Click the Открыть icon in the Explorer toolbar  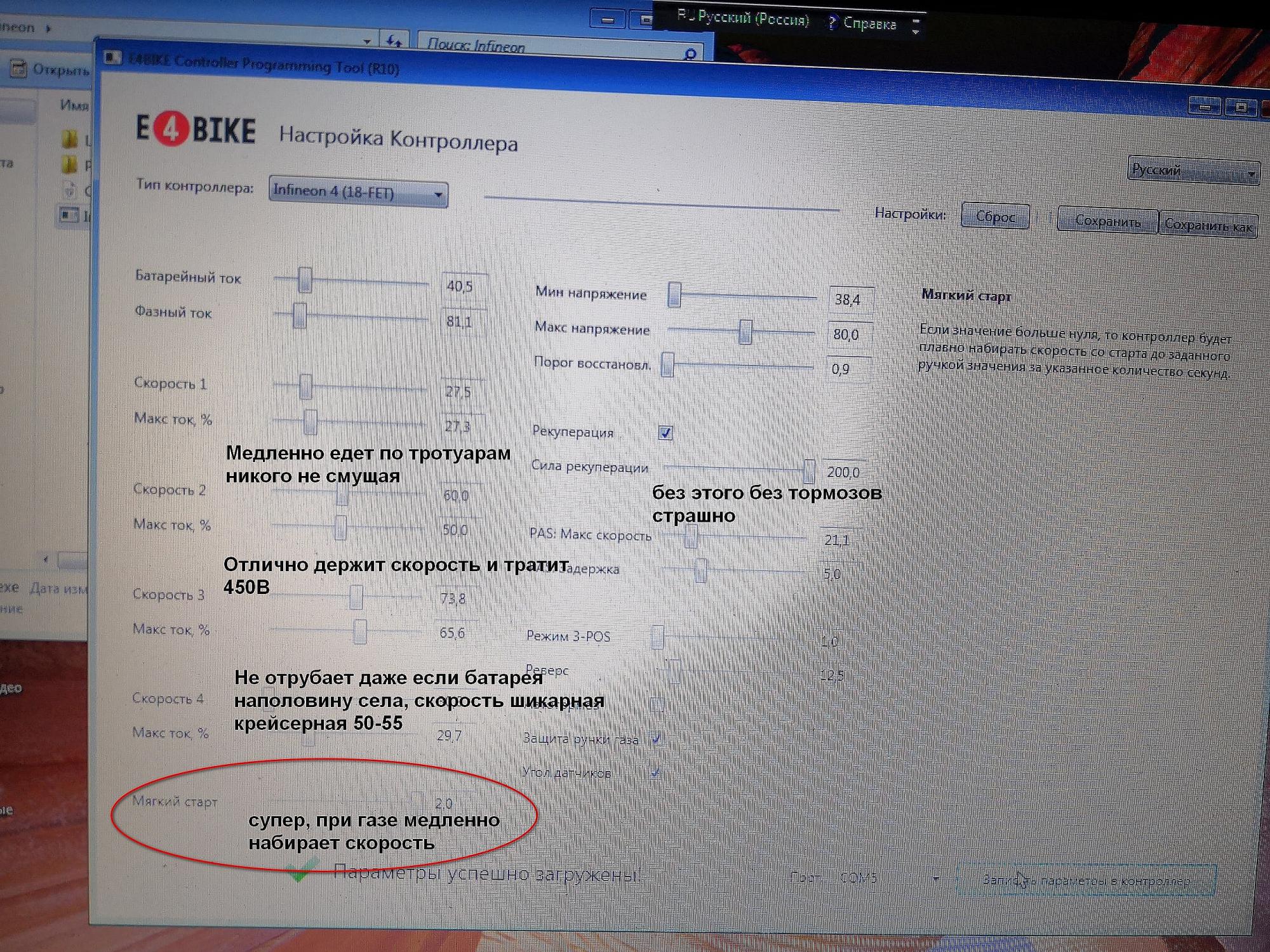coord(18,69)
